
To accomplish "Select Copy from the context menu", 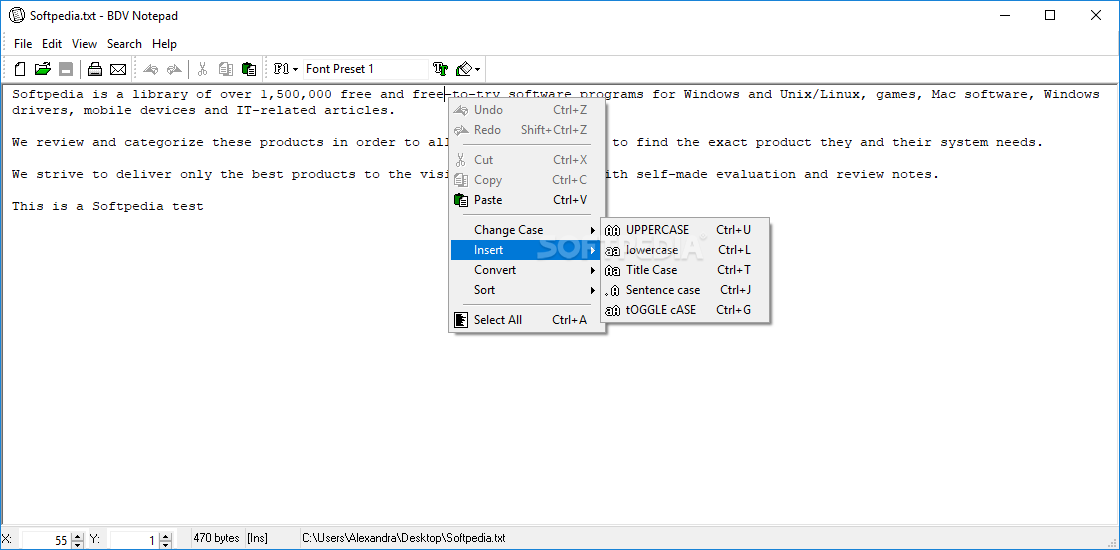I will [527, 180].
